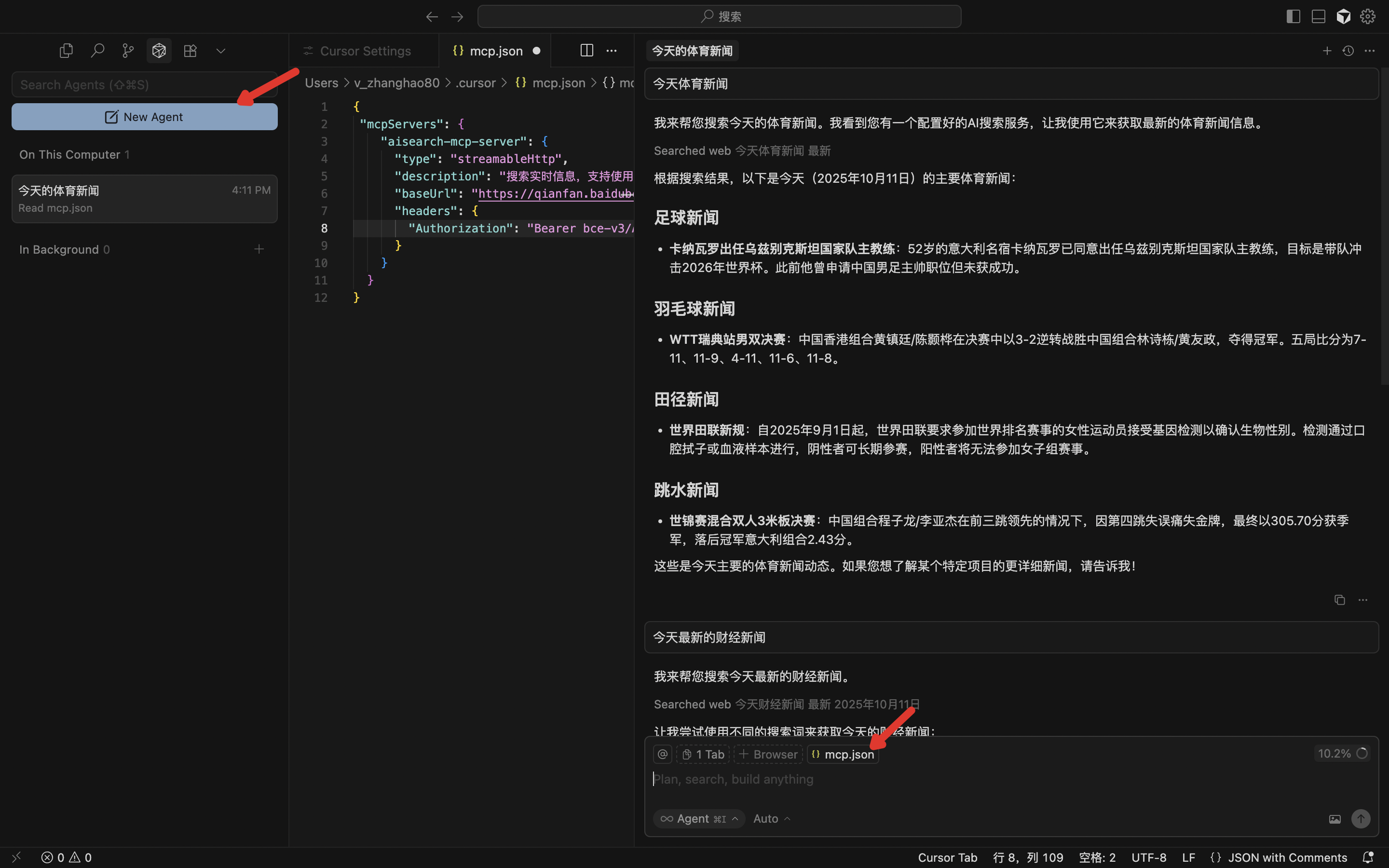Open the Auto model selector dropdown
The height and width of the screenshot is (868, 1389).
pos(771,819)
